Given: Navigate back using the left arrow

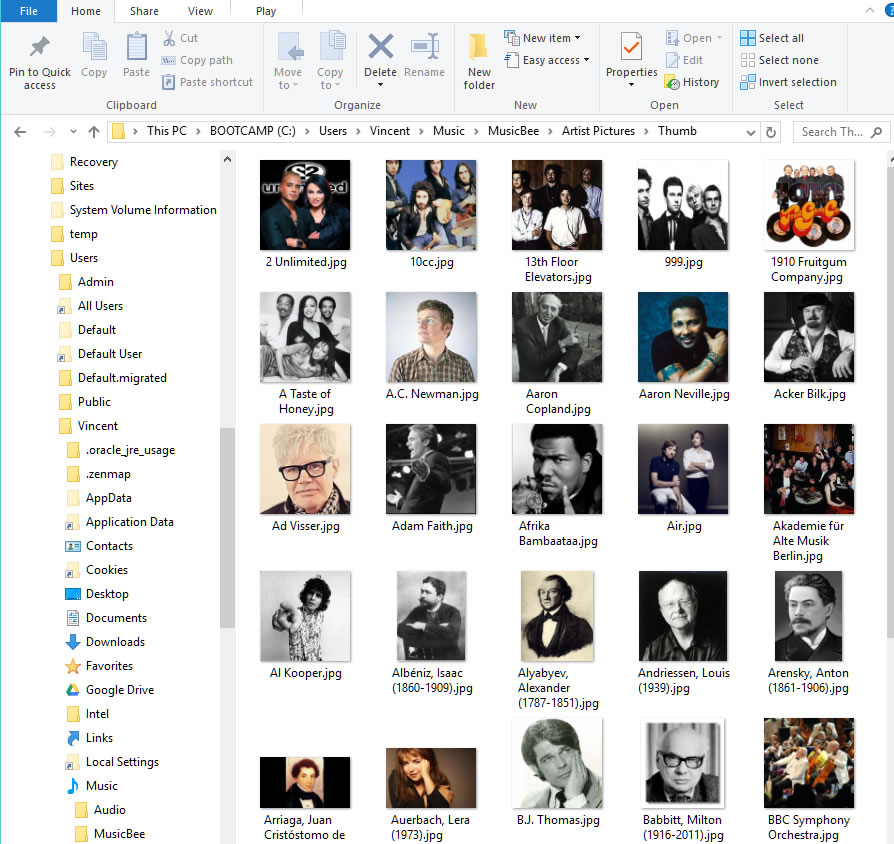Looking at the screenshot, I should (x=20, y=132).
